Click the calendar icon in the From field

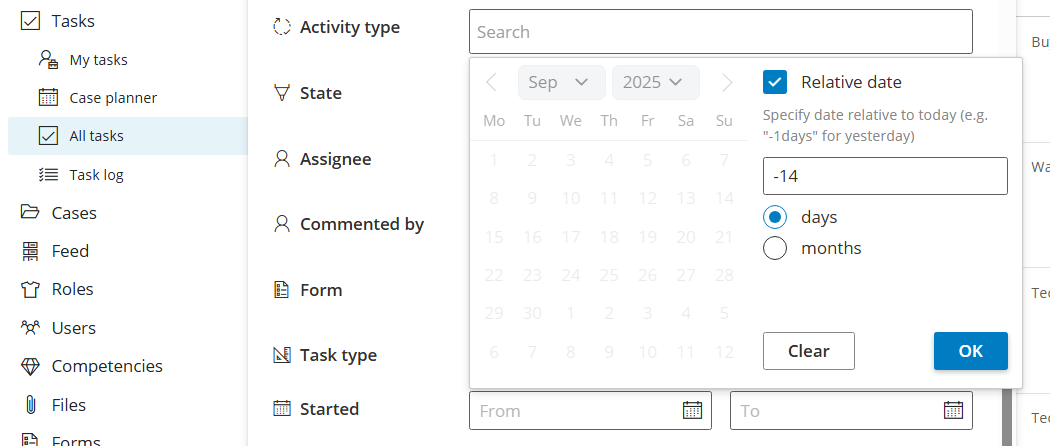(x=692, y=410)
